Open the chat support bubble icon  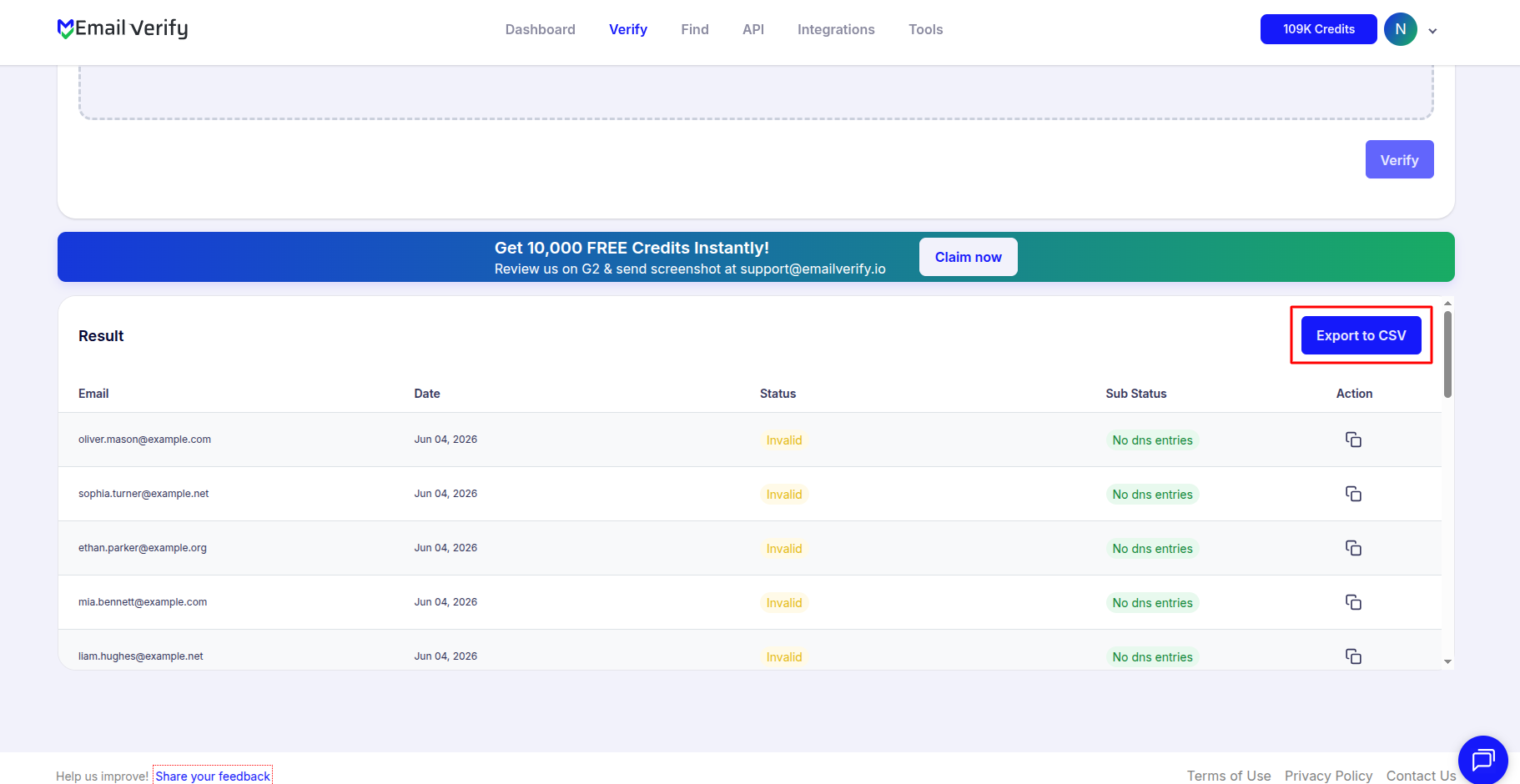pos(1482,760)
